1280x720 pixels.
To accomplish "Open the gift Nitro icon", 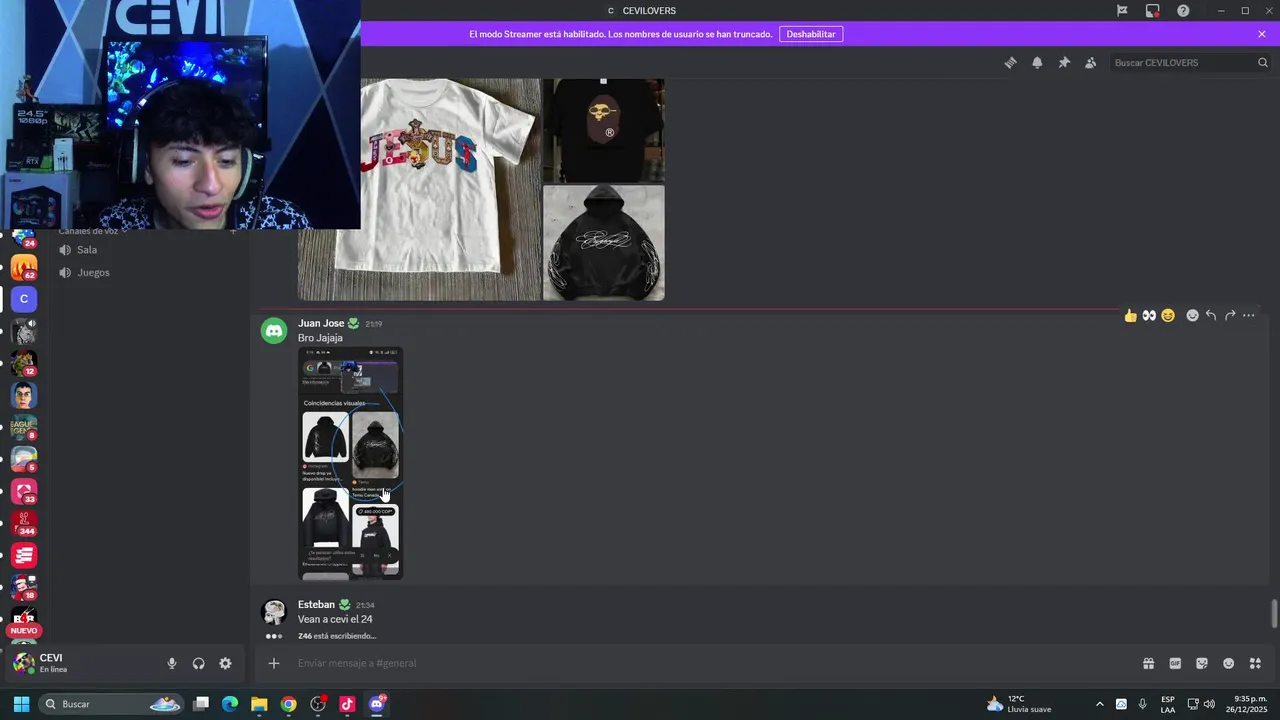I will 1148,663.
